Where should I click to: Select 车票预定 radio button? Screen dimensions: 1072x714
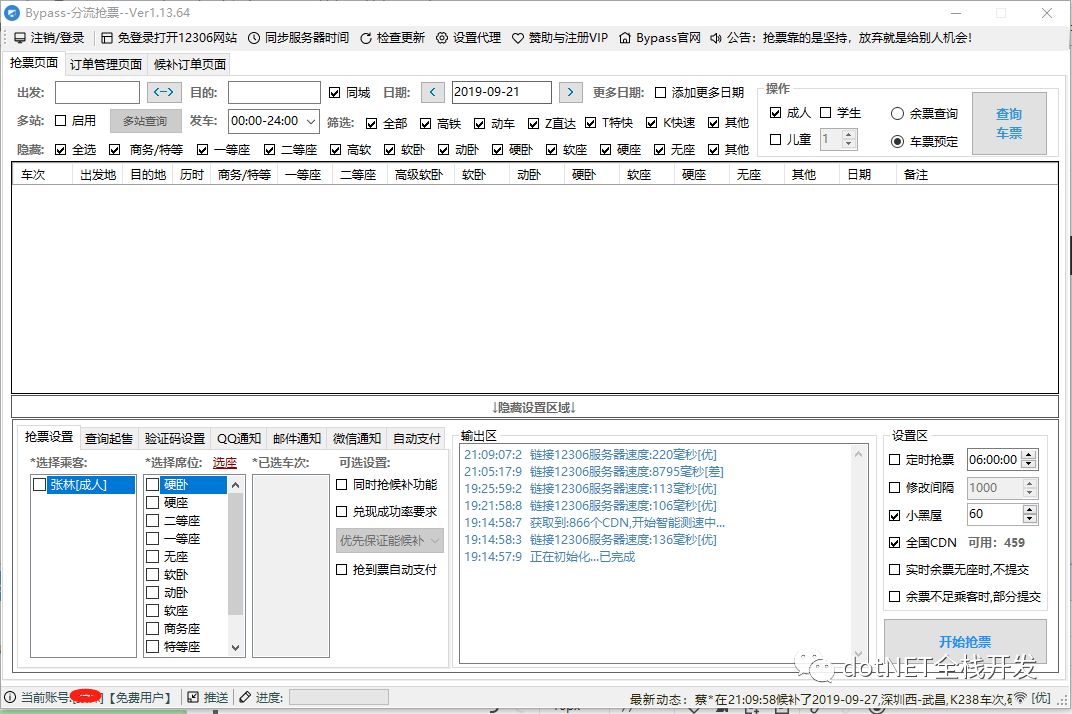click(x=898, y=141)
